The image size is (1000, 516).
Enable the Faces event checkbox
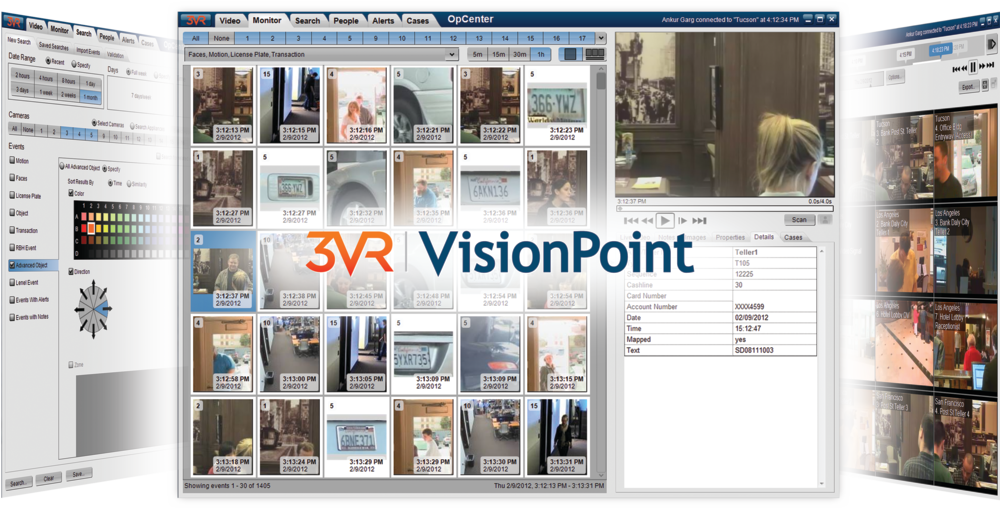coord(12,178)
